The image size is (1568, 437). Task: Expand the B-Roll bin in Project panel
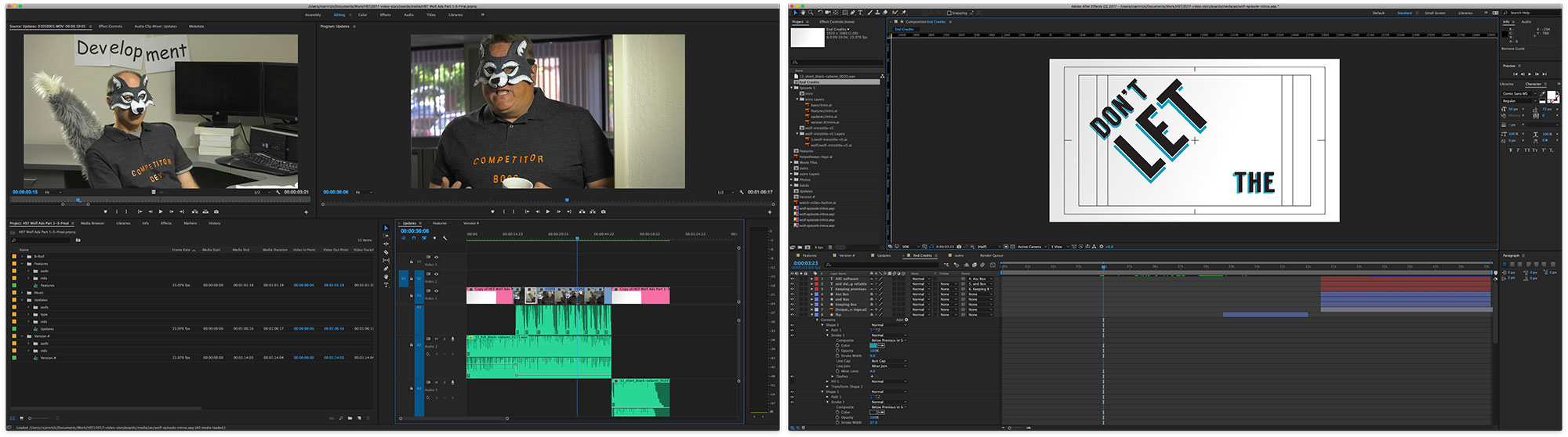[23, 256]
